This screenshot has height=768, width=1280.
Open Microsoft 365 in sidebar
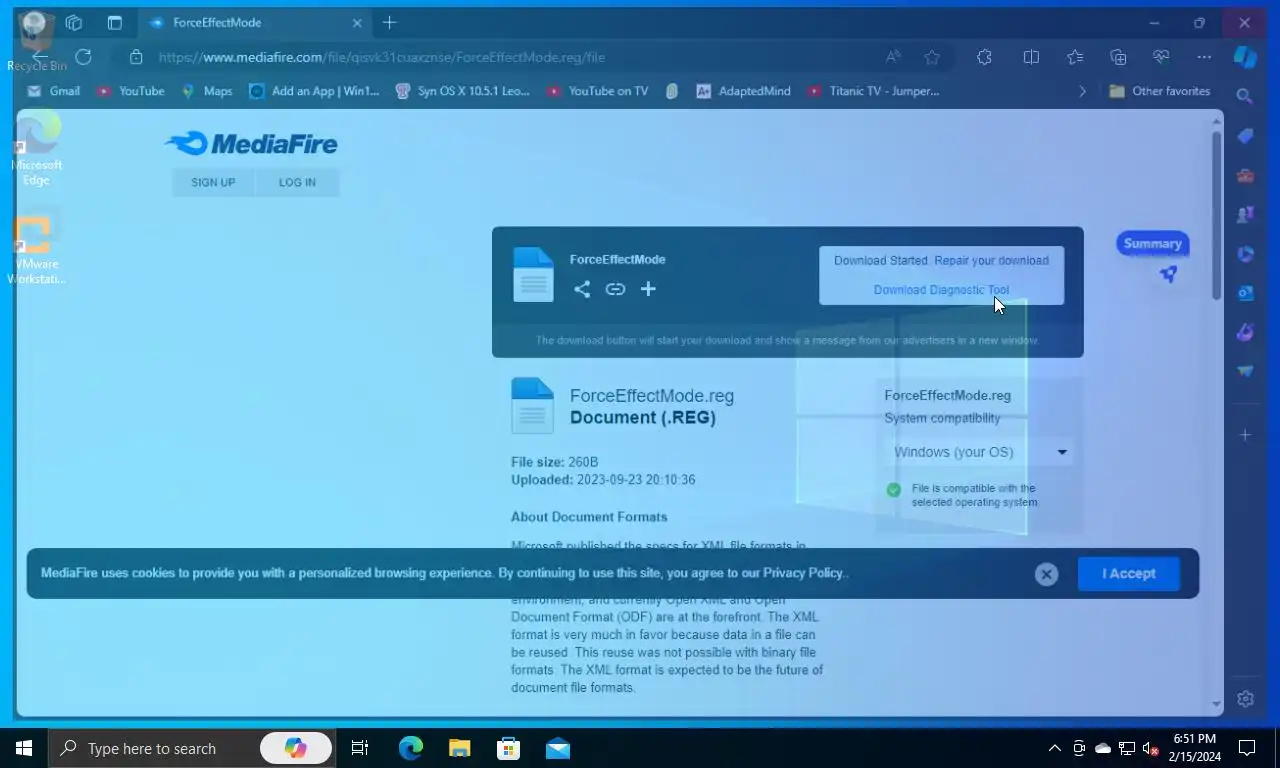(1245, 254)
